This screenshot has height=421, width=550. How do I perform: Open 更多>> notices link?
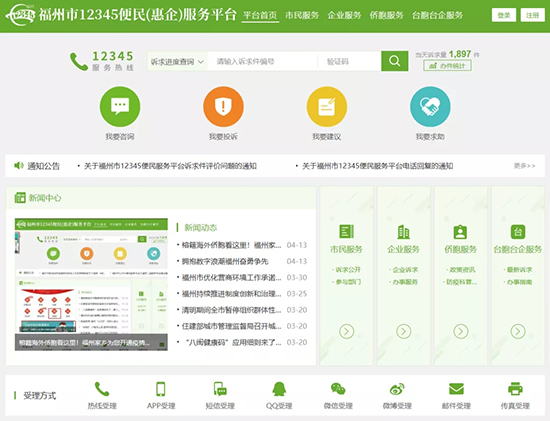click(x=524, y=166)
